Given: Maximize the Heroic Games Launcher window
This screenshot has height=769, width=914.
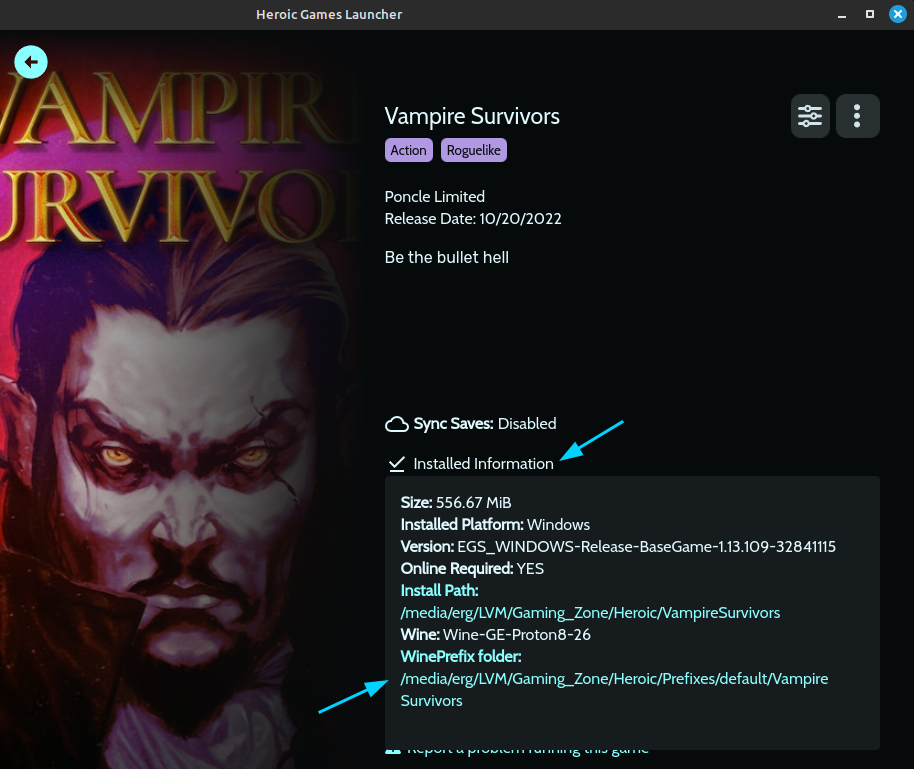Looking at the screenshot, I should pyautogui.click(x=870, y=15).
